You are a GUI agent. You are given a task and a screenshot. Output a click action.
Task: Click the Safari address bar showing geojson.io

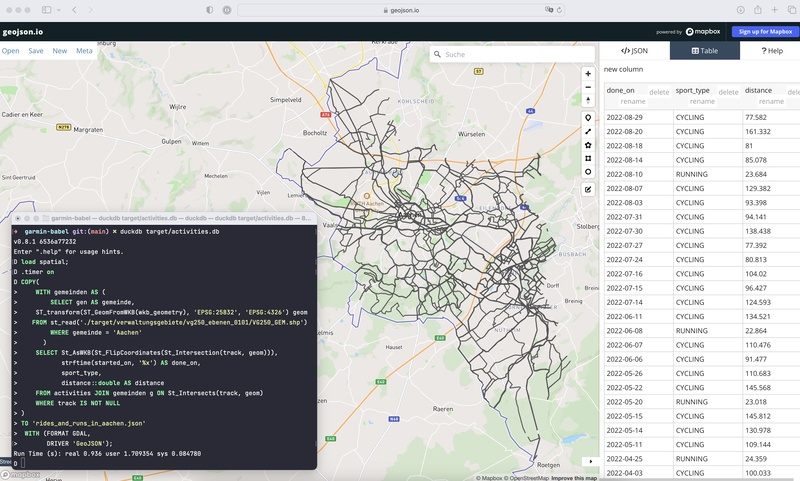point(401,10)
